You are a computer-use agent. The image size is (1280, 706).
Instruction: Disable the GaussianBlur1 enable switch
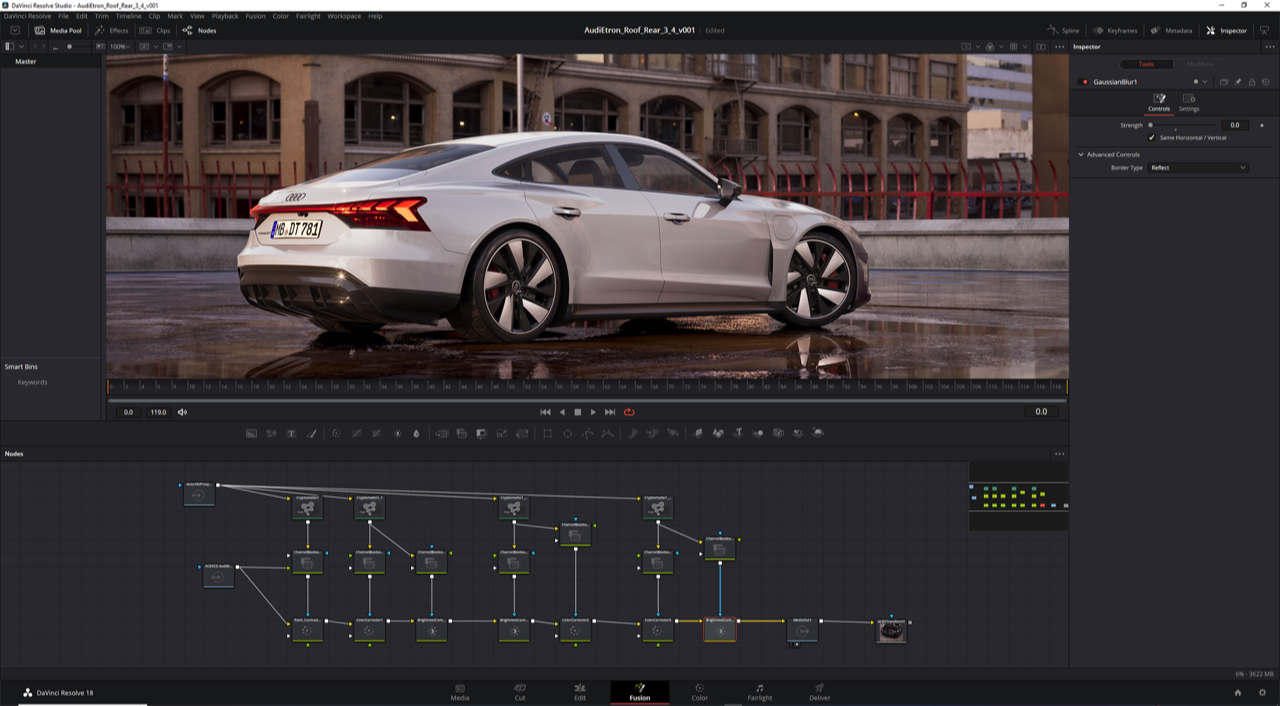(x=1083, y=82)
